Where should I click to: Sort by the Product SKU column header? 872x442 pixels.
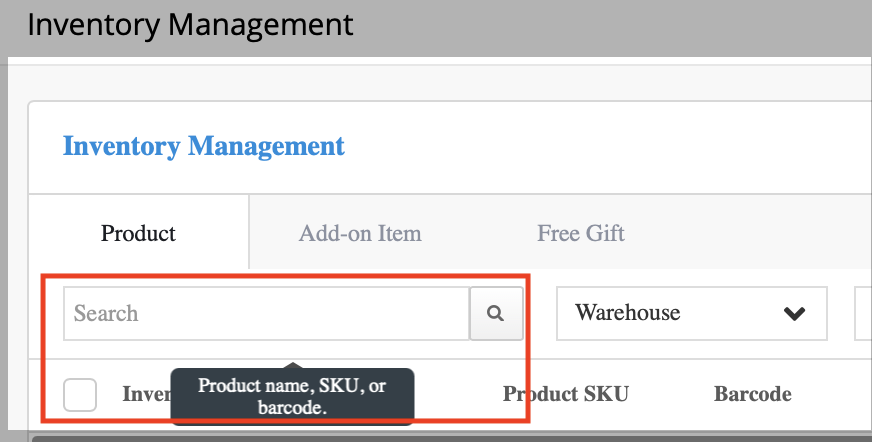tap(566, 394)
